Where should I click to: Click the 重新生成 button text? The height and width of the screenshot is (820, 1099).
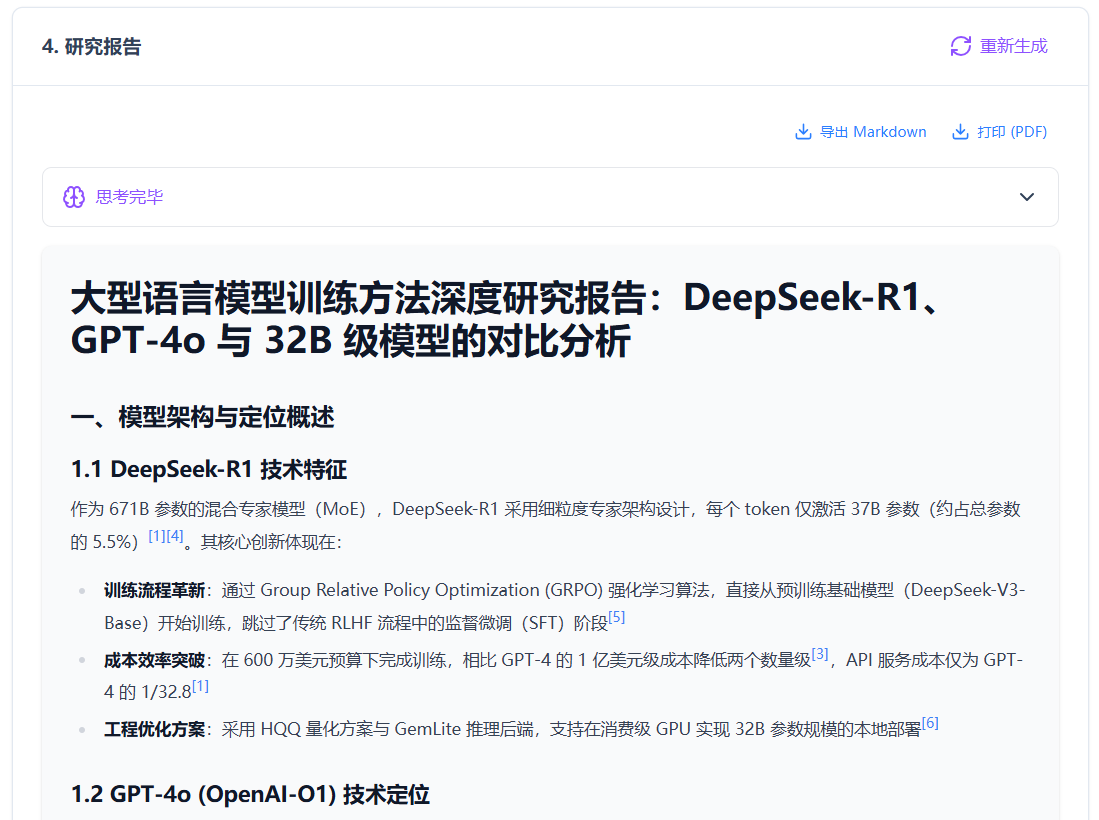1013,46
